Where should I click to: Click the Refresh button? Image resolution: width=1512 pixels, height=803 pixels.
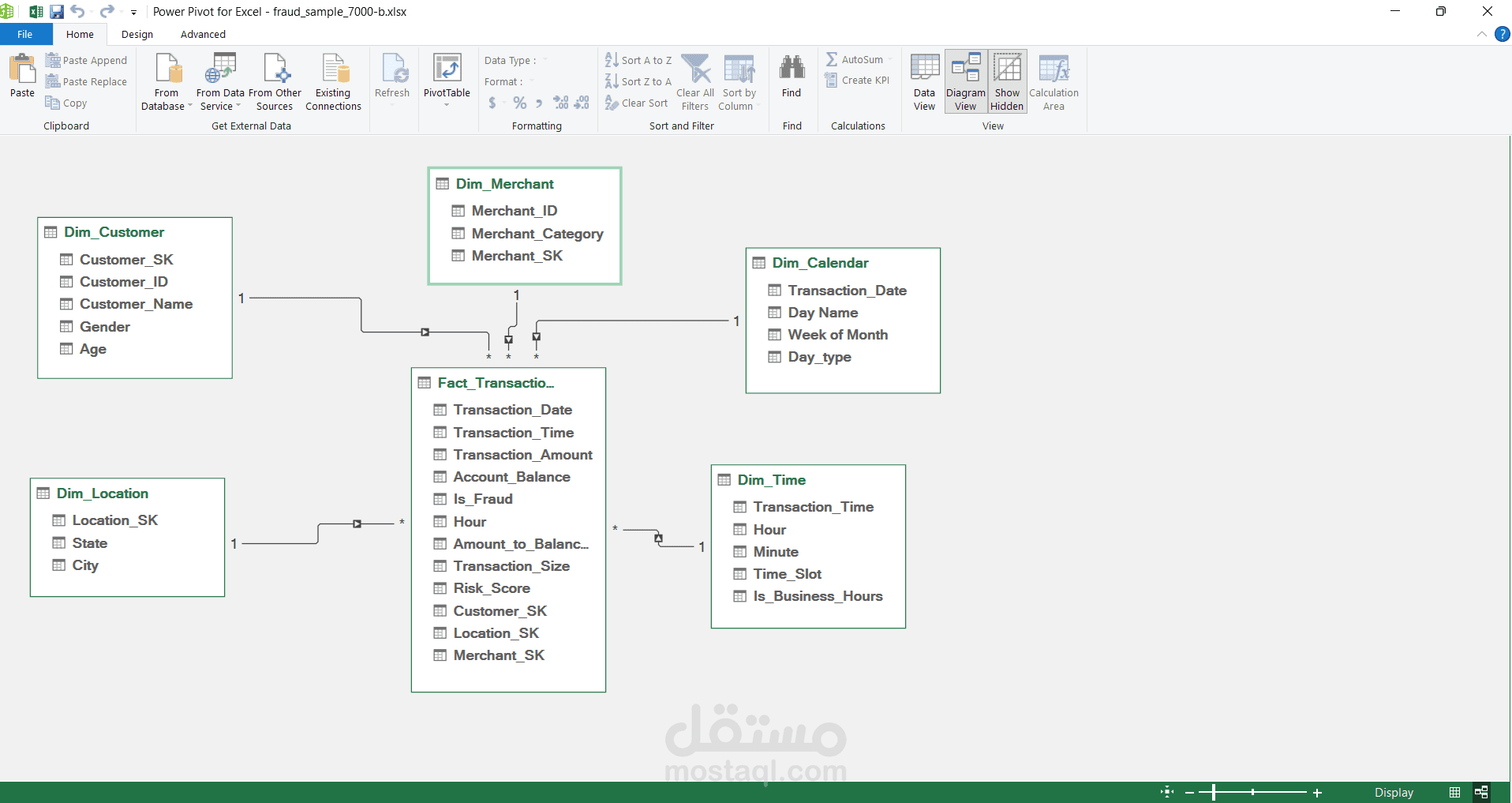392,77
